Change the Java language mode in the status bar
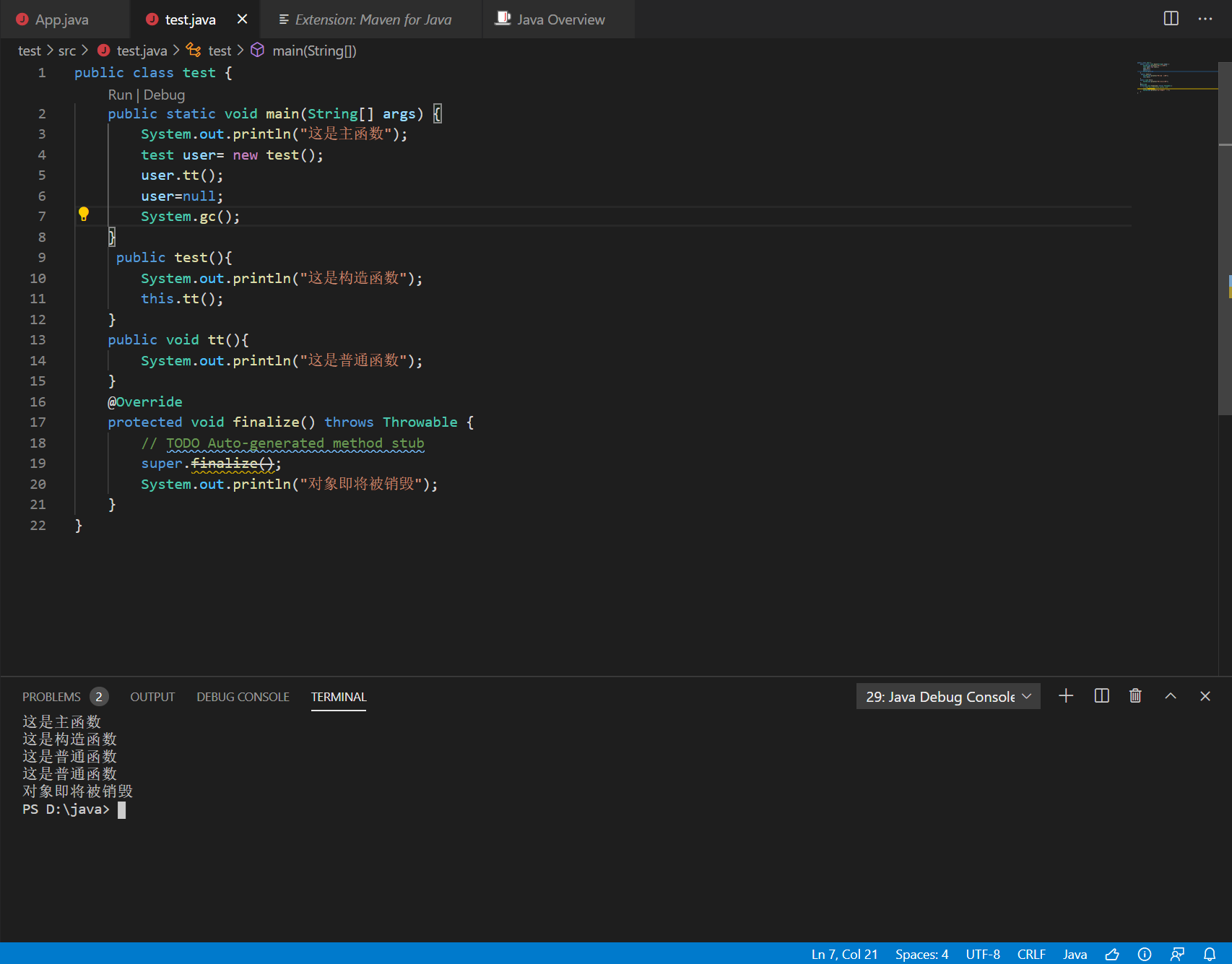Image resolution: width=1232 pixels, height=964 pixels. (x=1075, y=954)
